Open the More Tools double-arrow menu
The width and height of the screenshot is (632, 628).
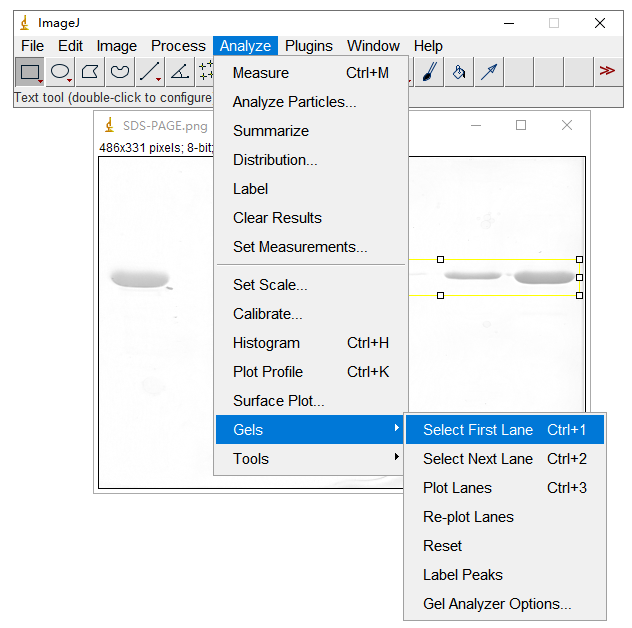607,71
